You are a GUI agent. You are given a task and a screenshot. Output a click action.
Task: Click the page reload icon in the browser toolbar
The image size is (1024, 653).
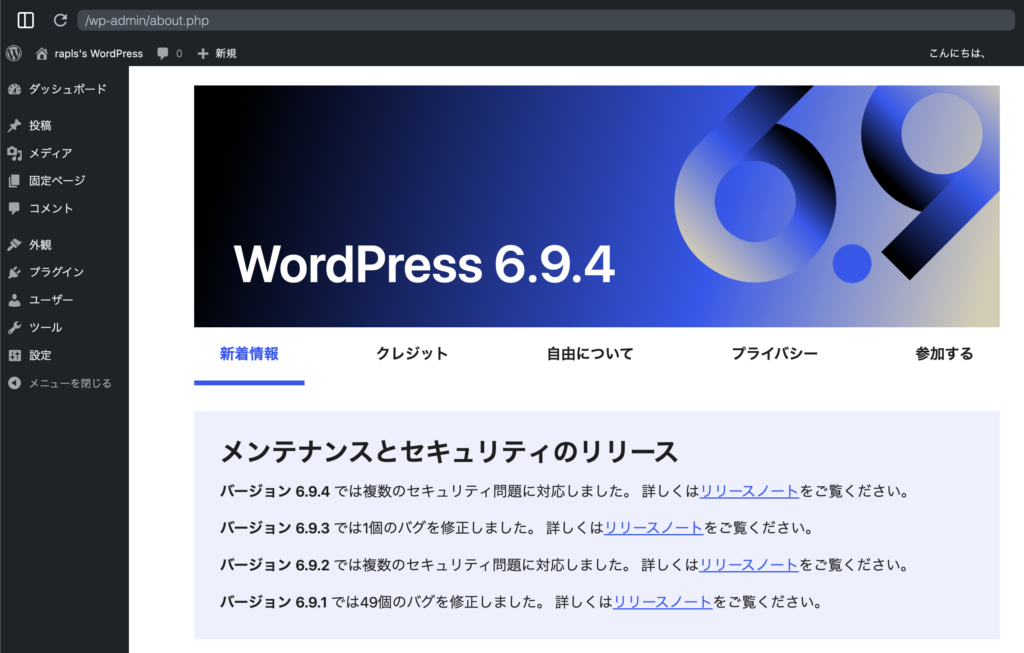click(x=61, y=19)
